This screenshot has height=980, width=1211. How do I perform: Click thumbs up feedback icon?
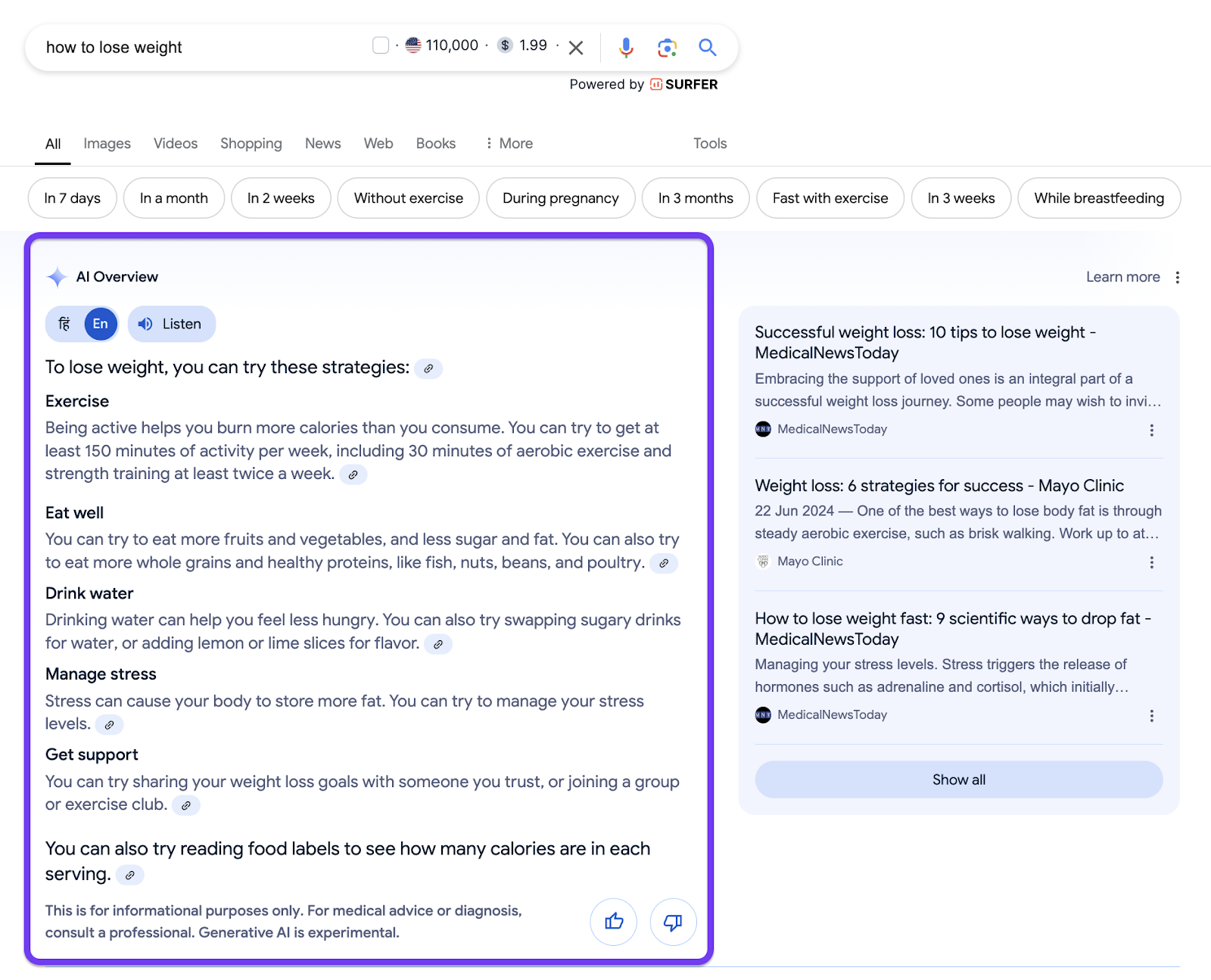coord(614,922)
